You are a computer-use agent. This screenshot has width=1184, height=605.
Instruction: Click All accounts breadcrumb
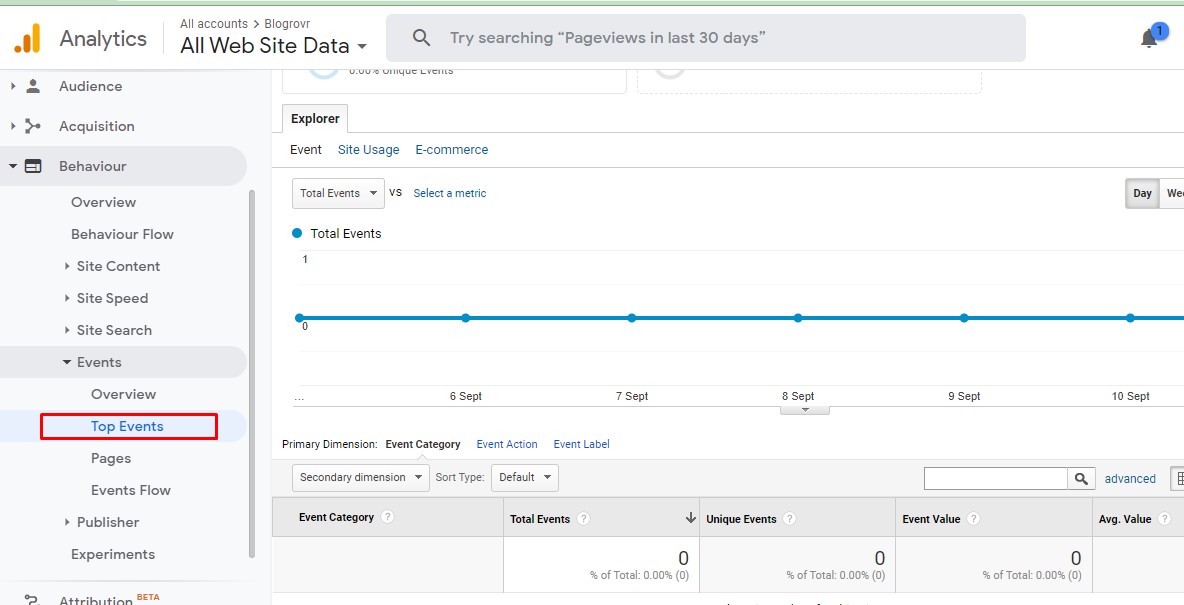tap(214, 23)
